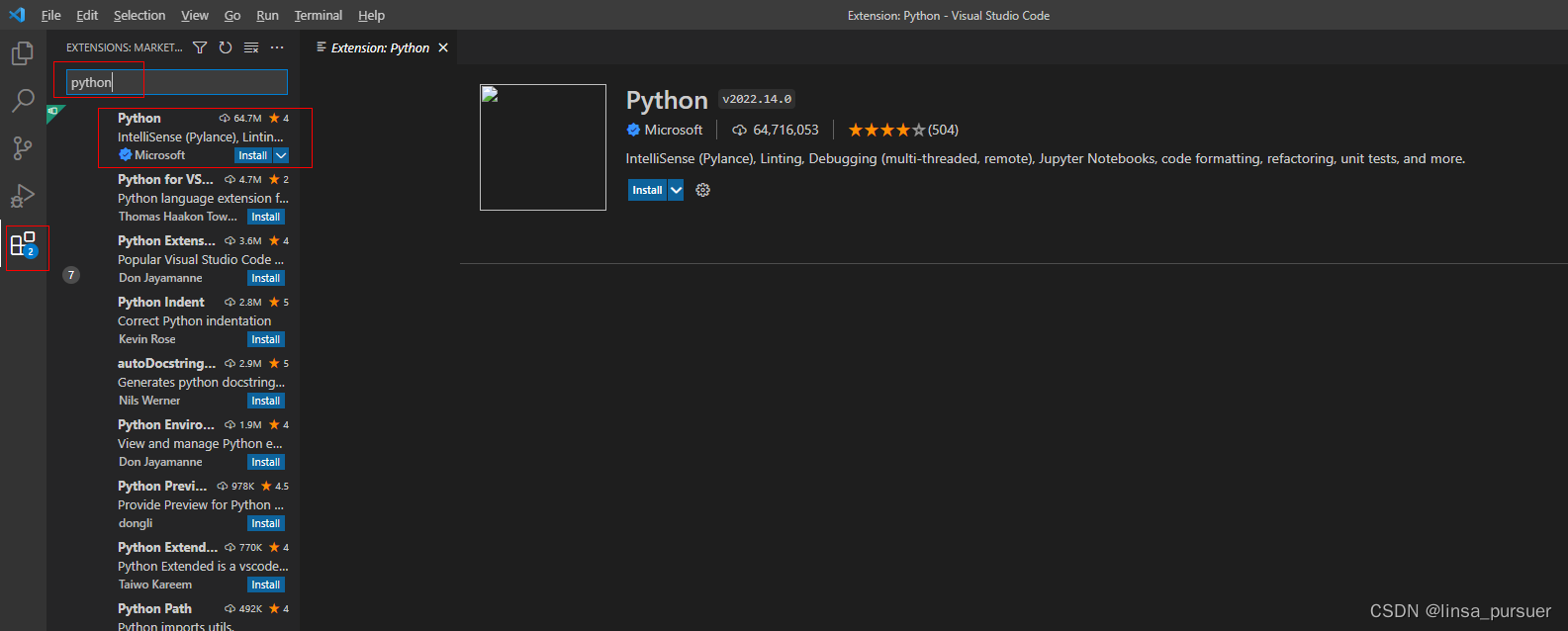Open the Selection menu

[139, 15]
